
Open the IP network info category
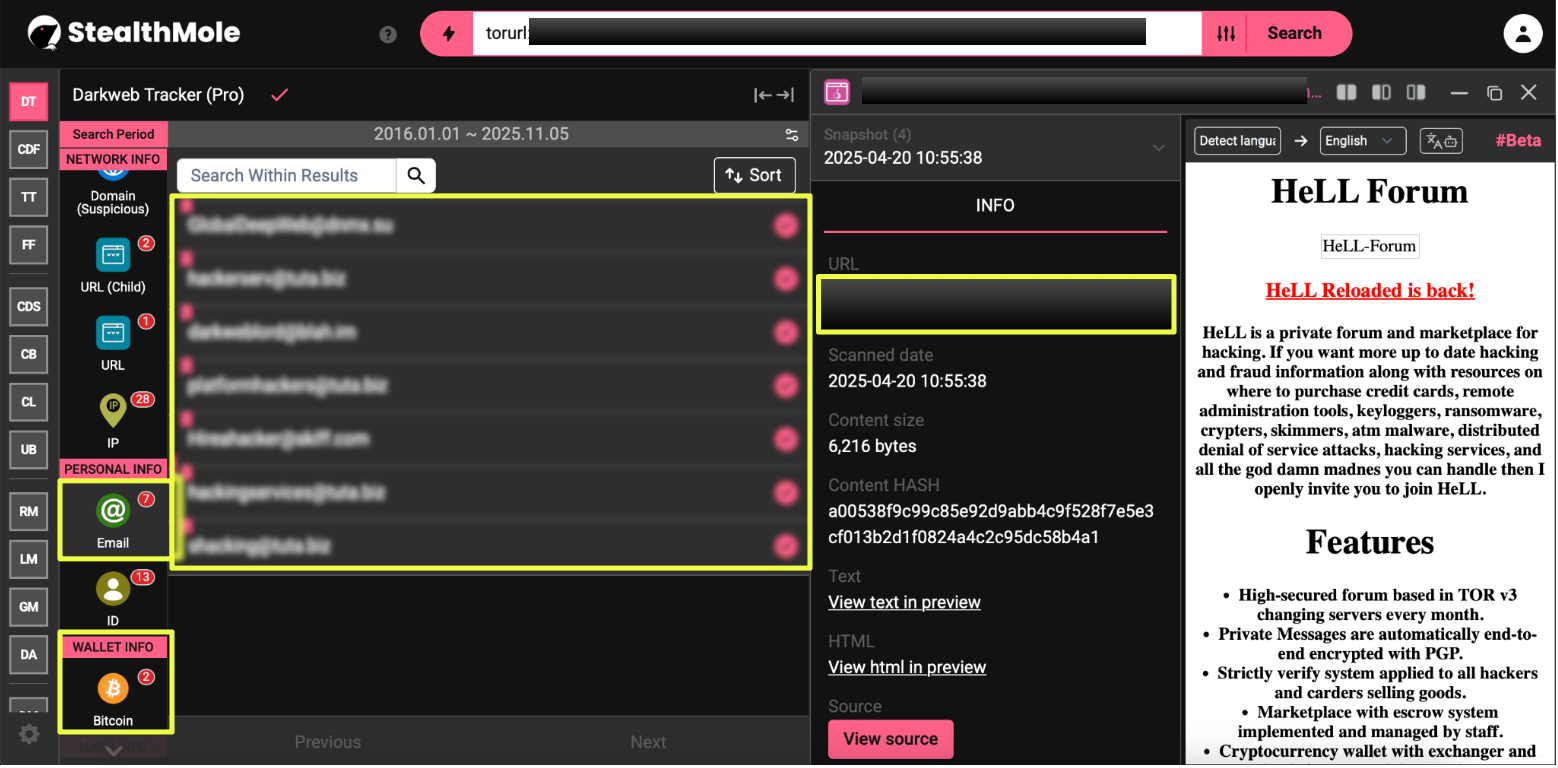tap(113, 412)
